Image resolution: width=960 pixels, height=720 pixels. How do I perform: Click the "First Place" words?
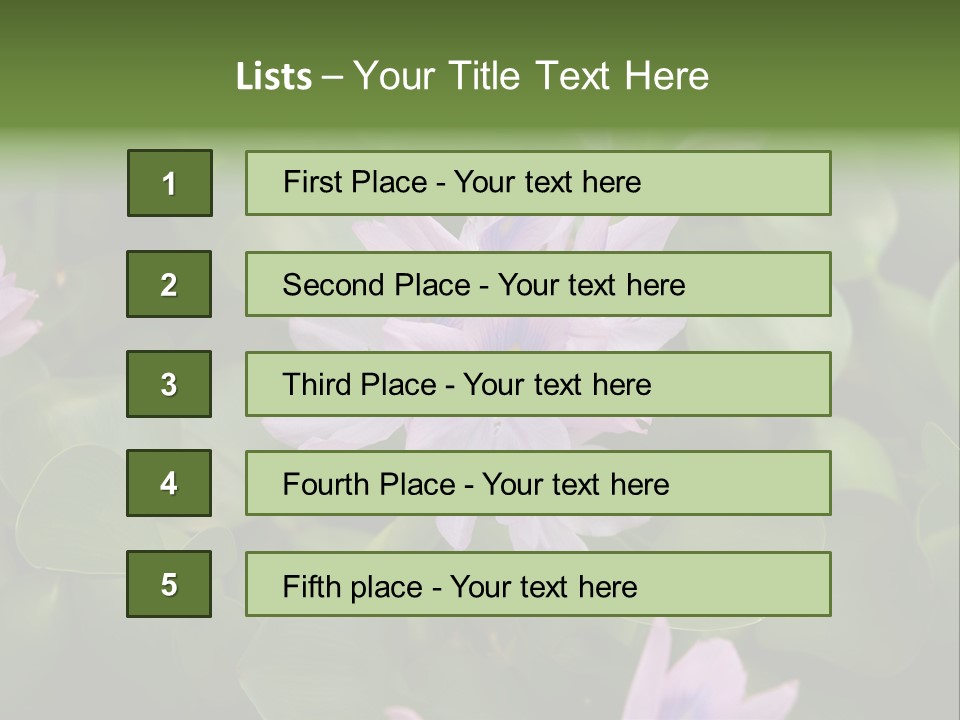pyautogui.click(x=356, y=182)
